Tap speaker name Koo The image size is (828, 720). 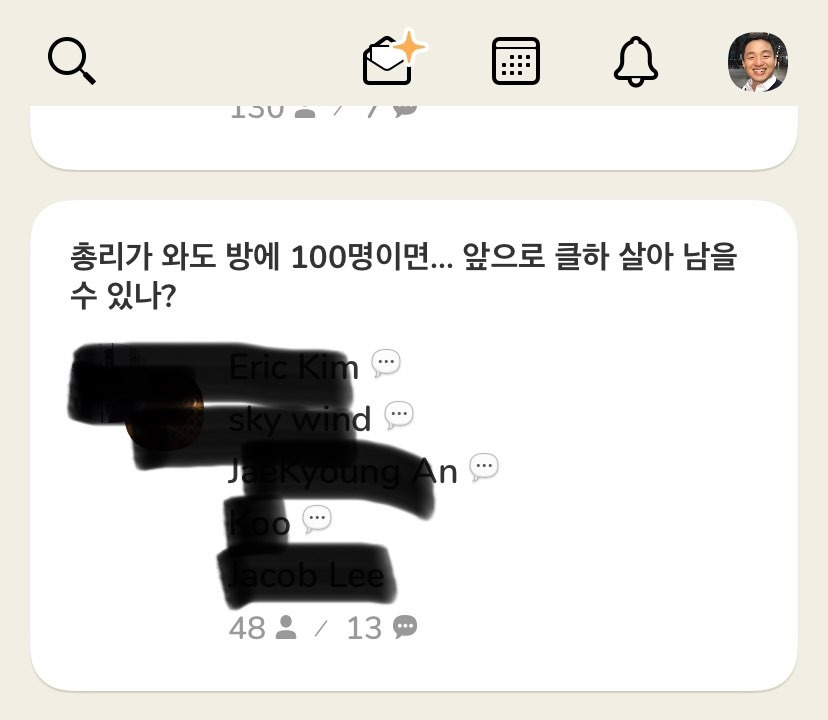[x=259, y=523]
